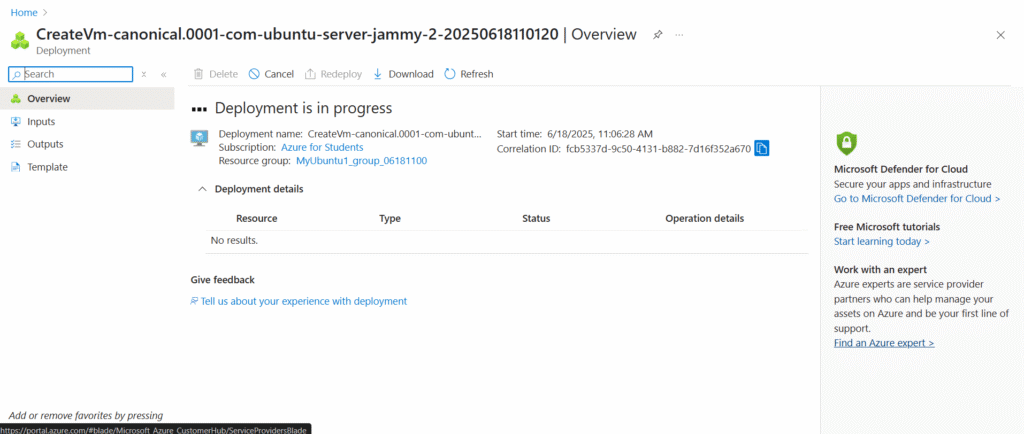Close the deployment blade
This screenshot has height=434, width=1024.
click(x=1000, y=35)
